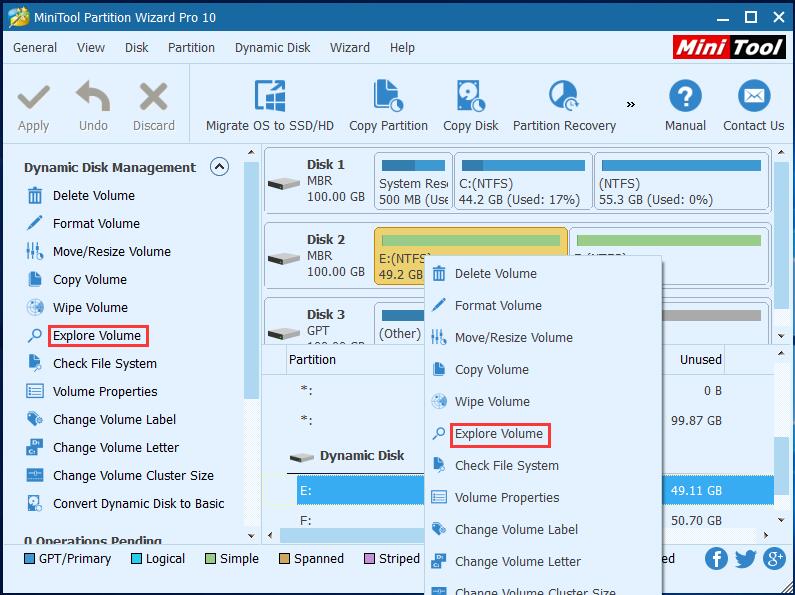Click the sidebar scroll down arrow

coord(251,535)
